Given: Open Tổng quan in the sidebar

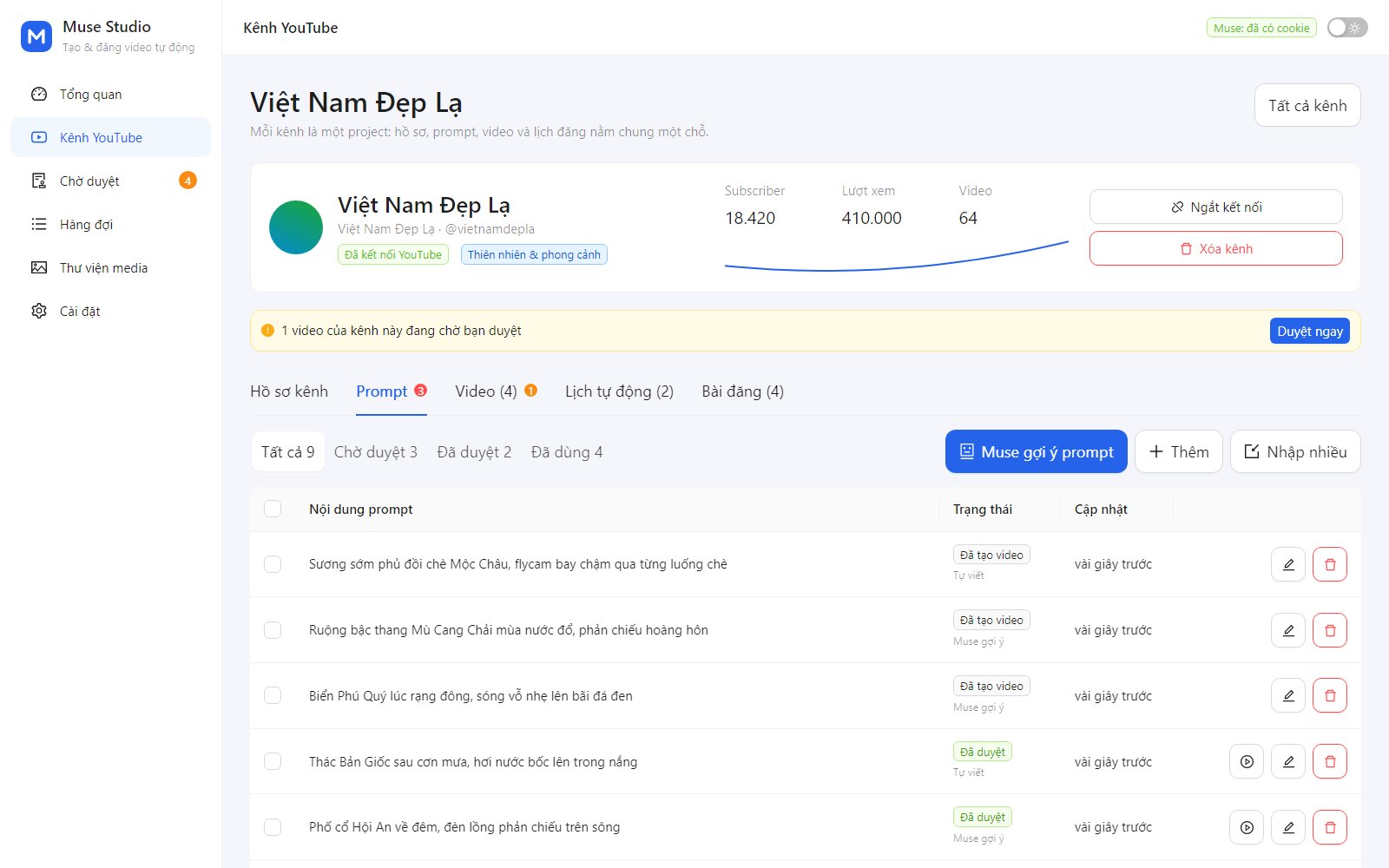Looking at the screenshot, I should [x=110, y=94].
